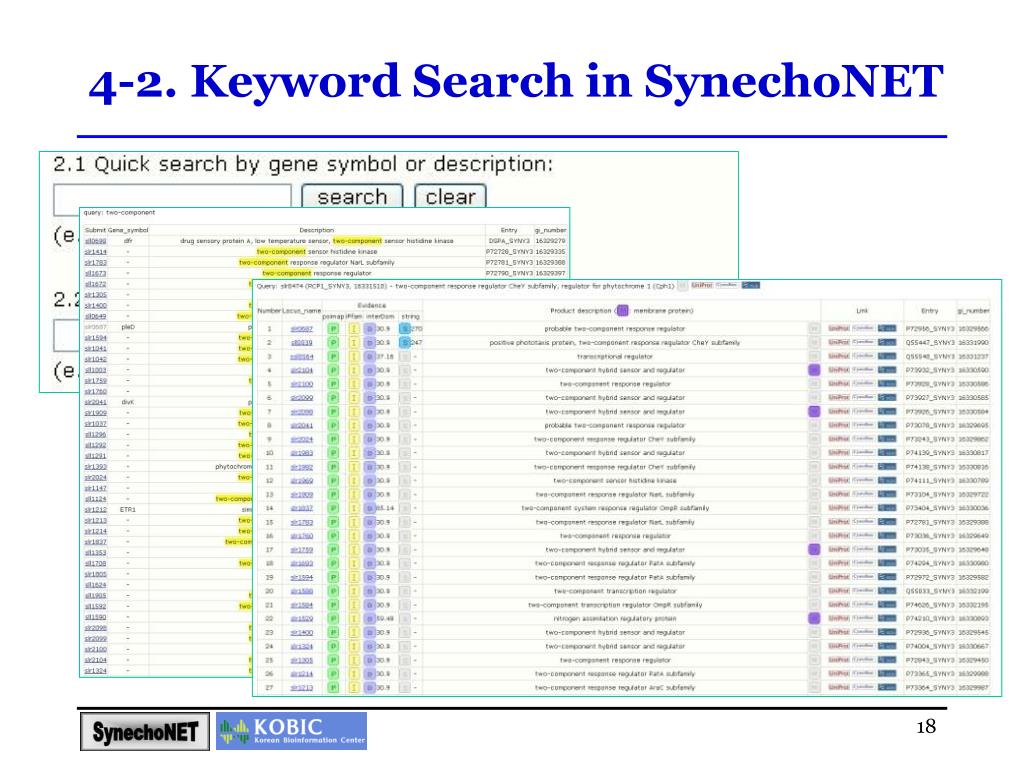Click purple membrane marker in row 22
The width and height of the screenshot is (1024, 768).
tap(814, 618)
